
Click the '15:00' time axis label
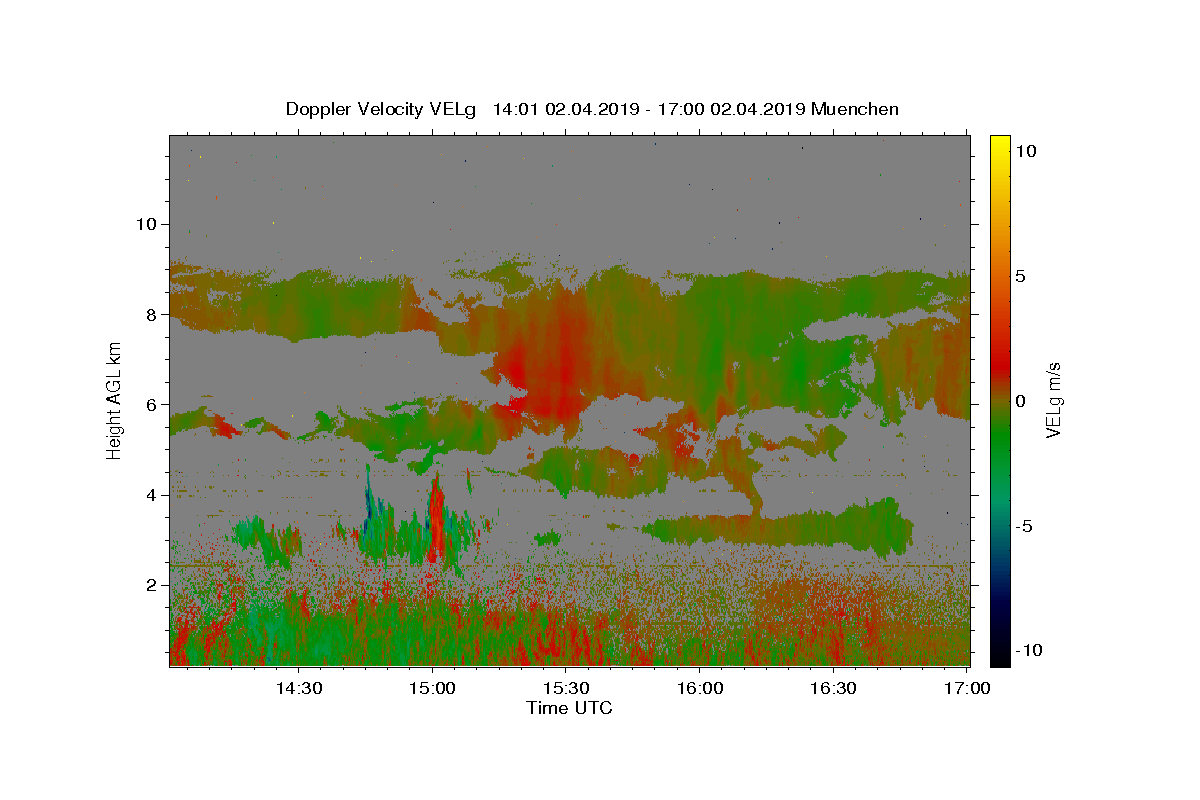click(432, 688)
